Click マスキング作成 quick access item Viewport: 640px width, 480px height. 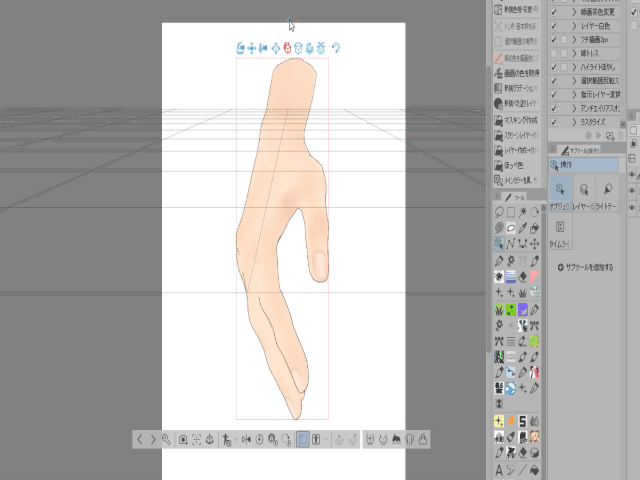(516, 120)
